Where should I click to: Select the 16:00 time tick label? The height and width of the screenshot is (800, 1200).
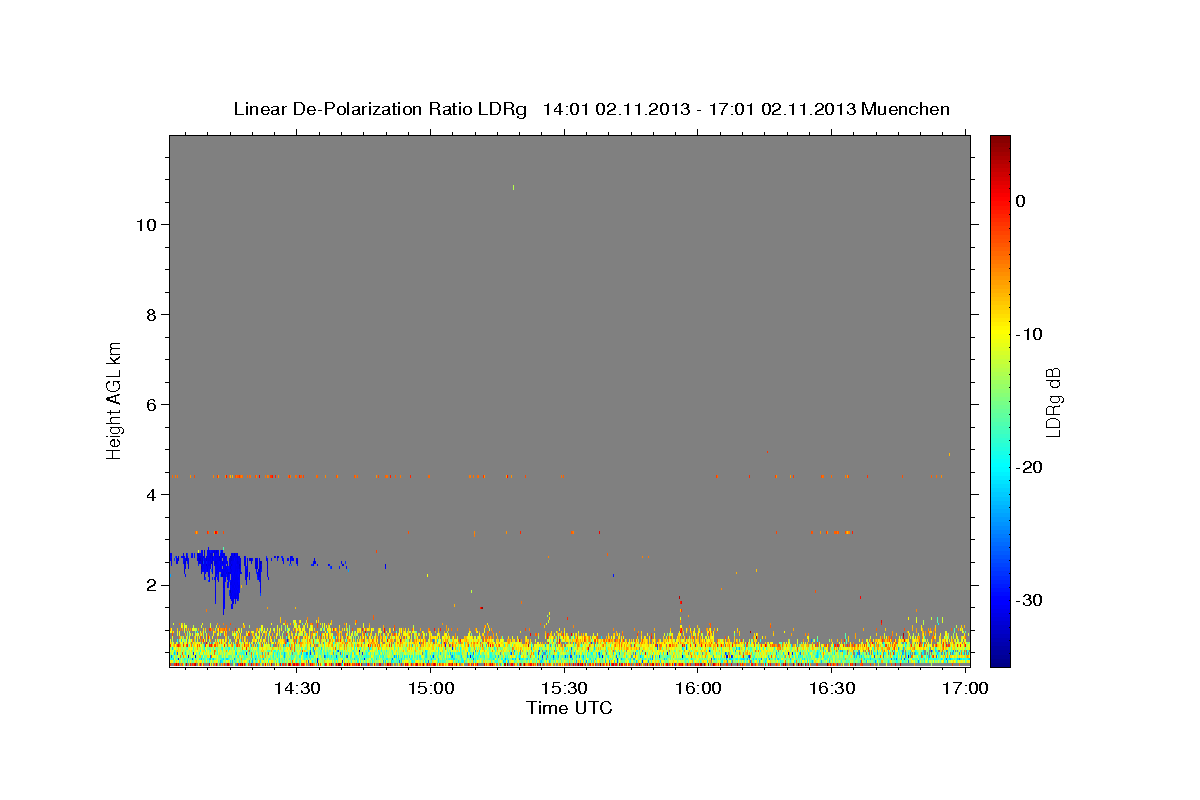pyautogui.click(x=698, y=688)
